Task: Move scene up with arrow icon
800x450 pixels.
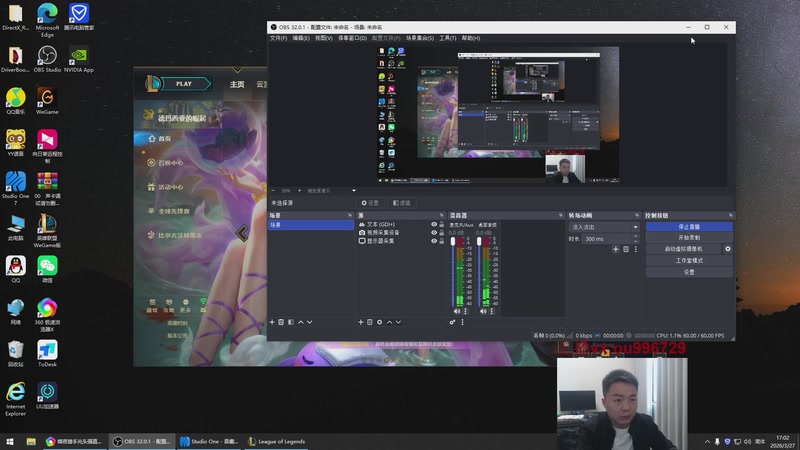Action: point(301,322)
